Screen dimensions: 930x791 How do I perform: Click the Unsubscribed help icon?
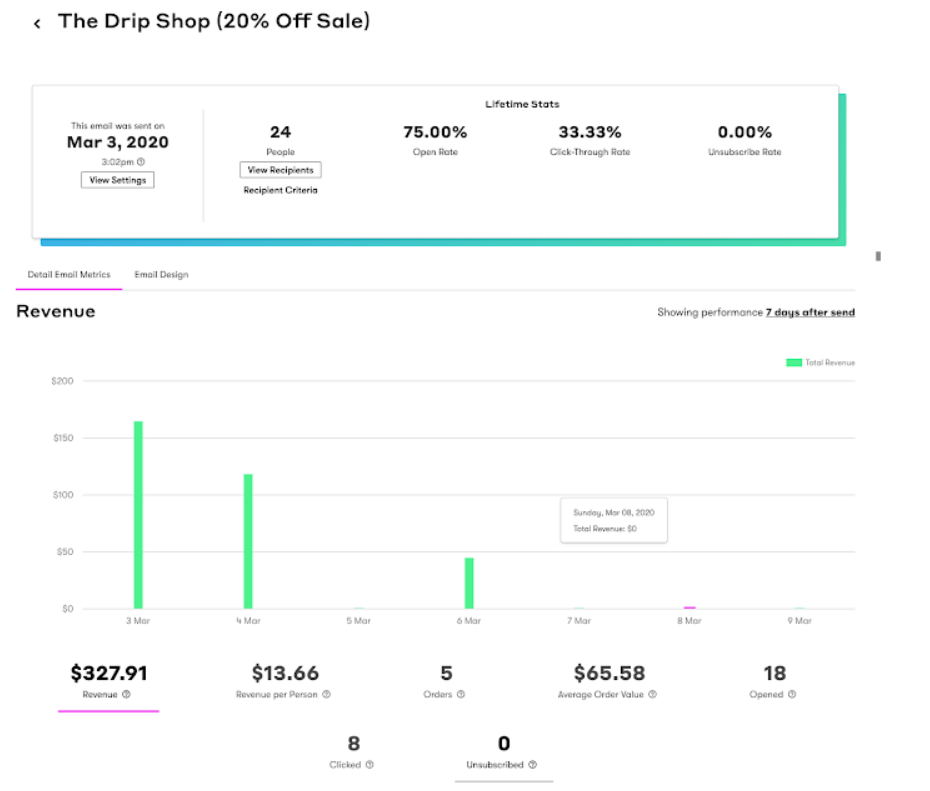(533, 765)
